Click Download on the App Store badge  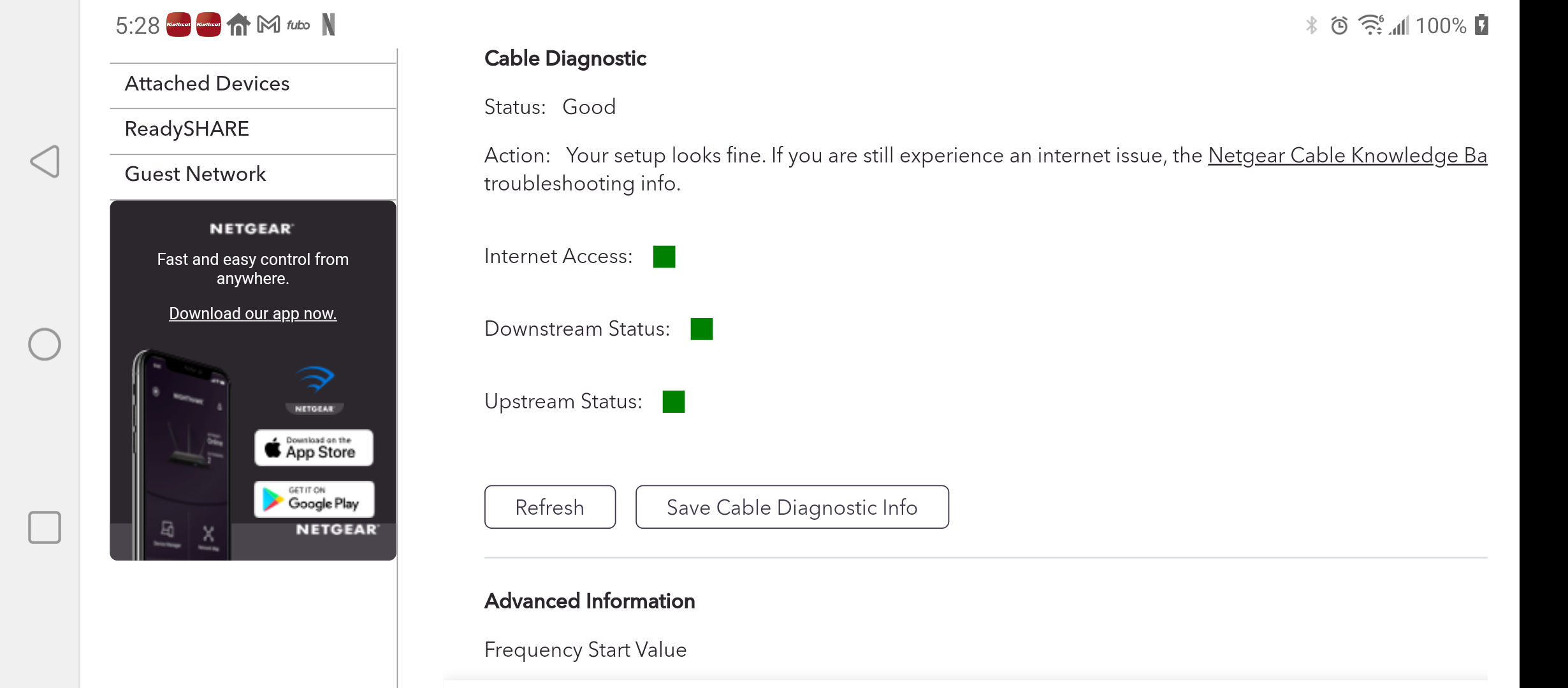314,448
